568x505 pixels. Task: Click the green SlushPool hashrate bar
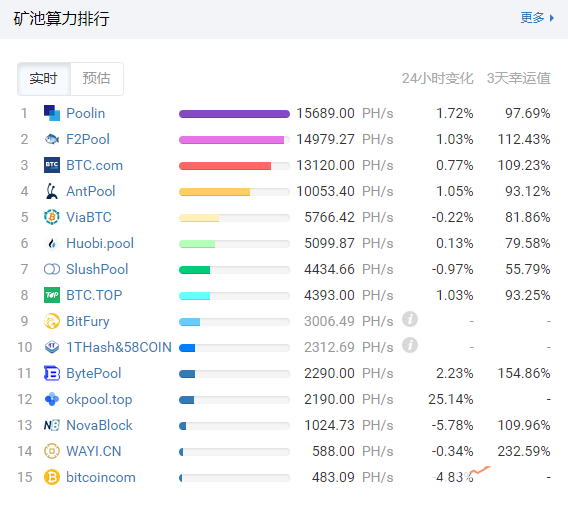[x=195, y=270]
